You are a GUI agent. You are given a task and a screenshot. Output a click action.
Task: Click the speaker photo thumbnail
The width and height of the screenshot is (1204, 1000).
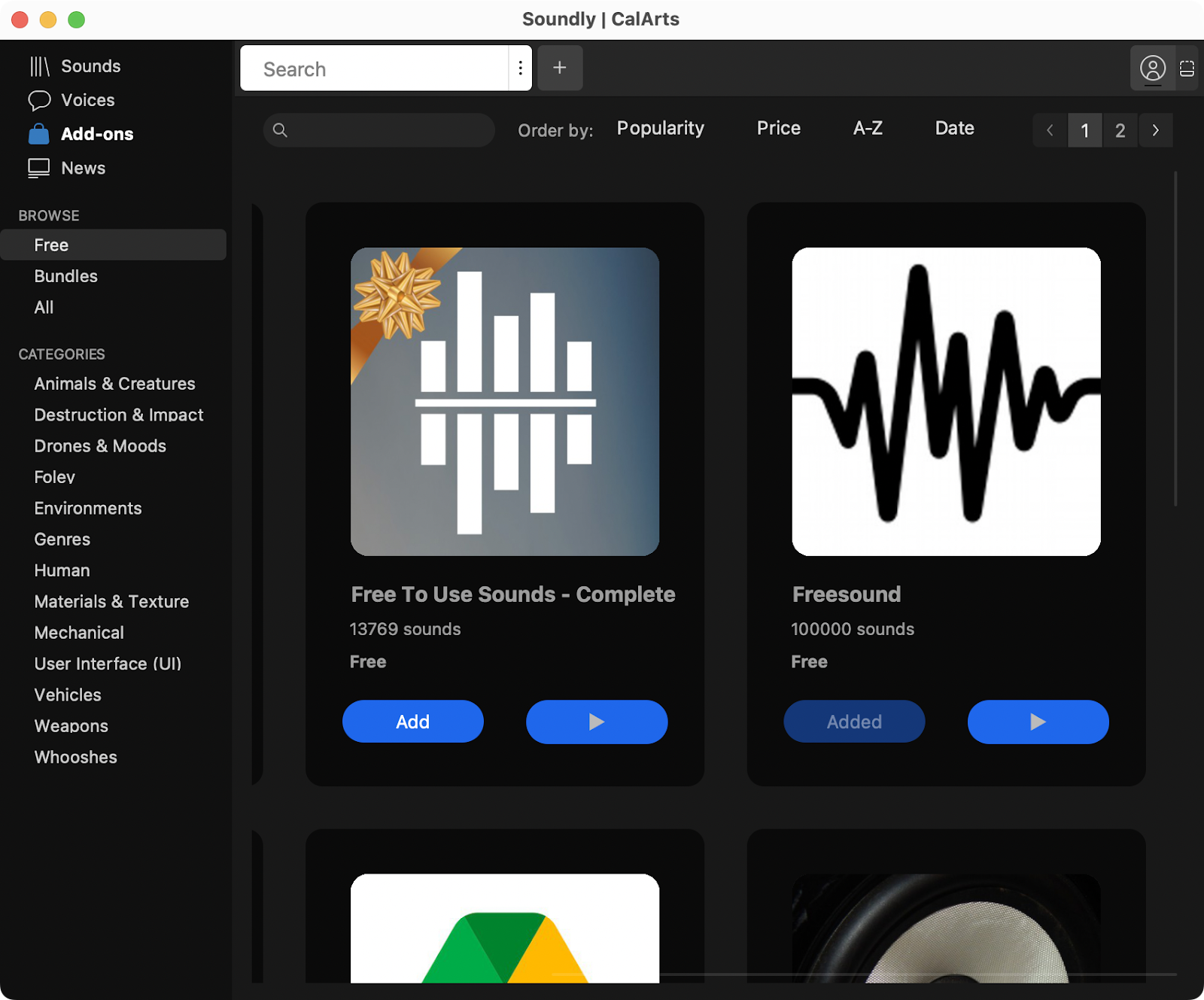(x=946, y=929)
